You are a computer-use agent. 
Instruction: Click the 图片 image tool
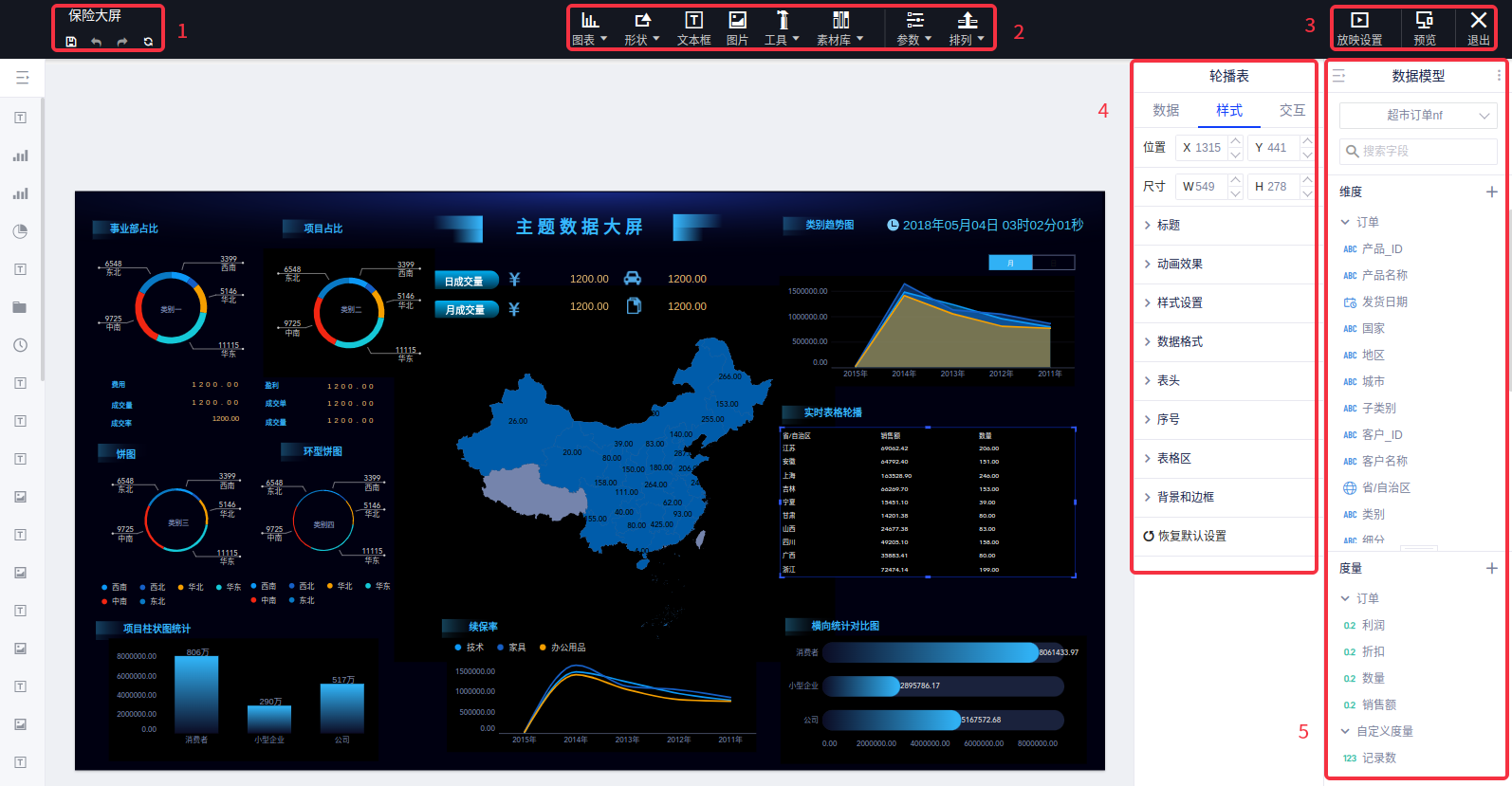[x=737, y=28]
